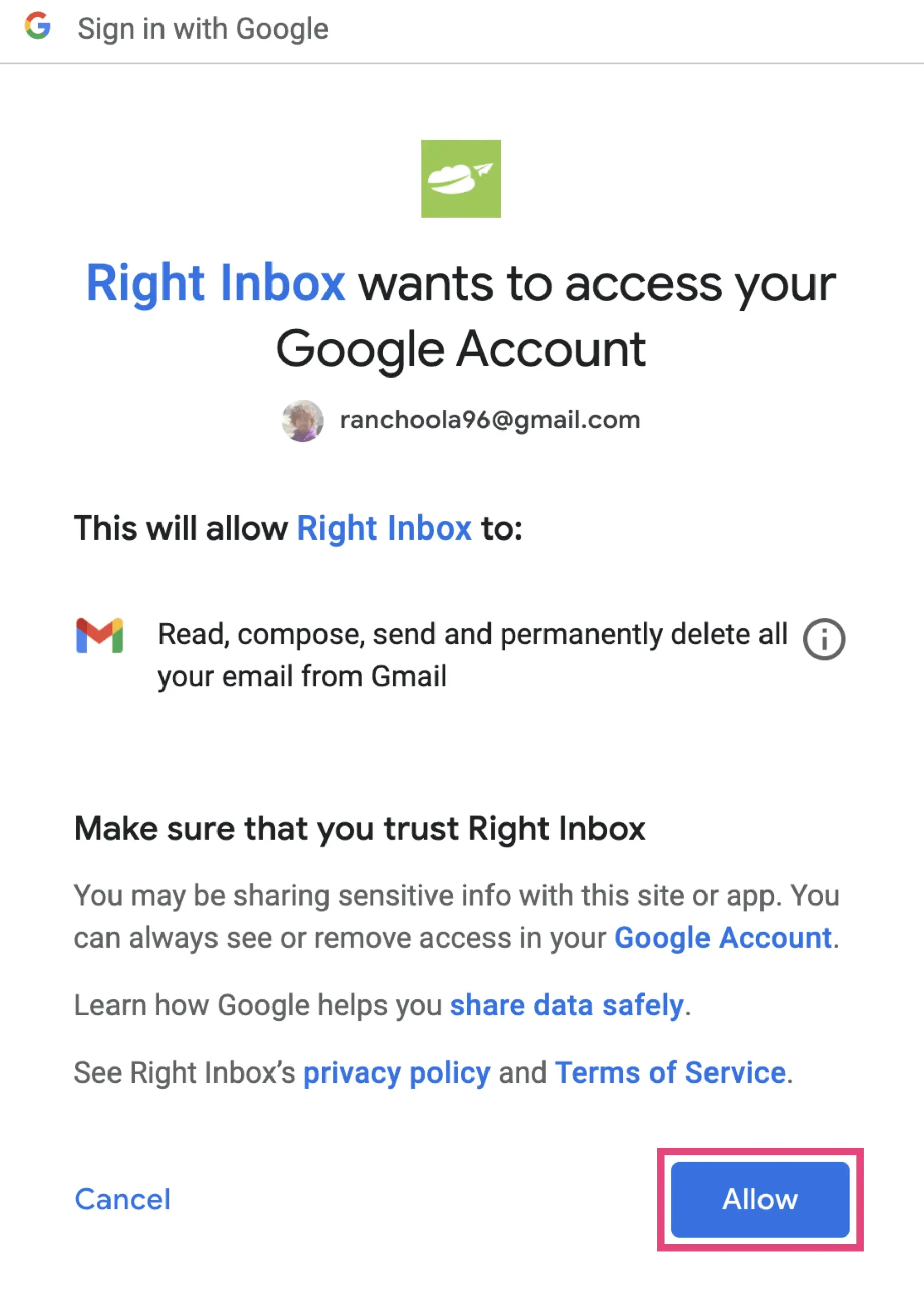Open the Google Account link
Image resolution: width=924 pixels, height=1292 pixels.
[723, 938]
